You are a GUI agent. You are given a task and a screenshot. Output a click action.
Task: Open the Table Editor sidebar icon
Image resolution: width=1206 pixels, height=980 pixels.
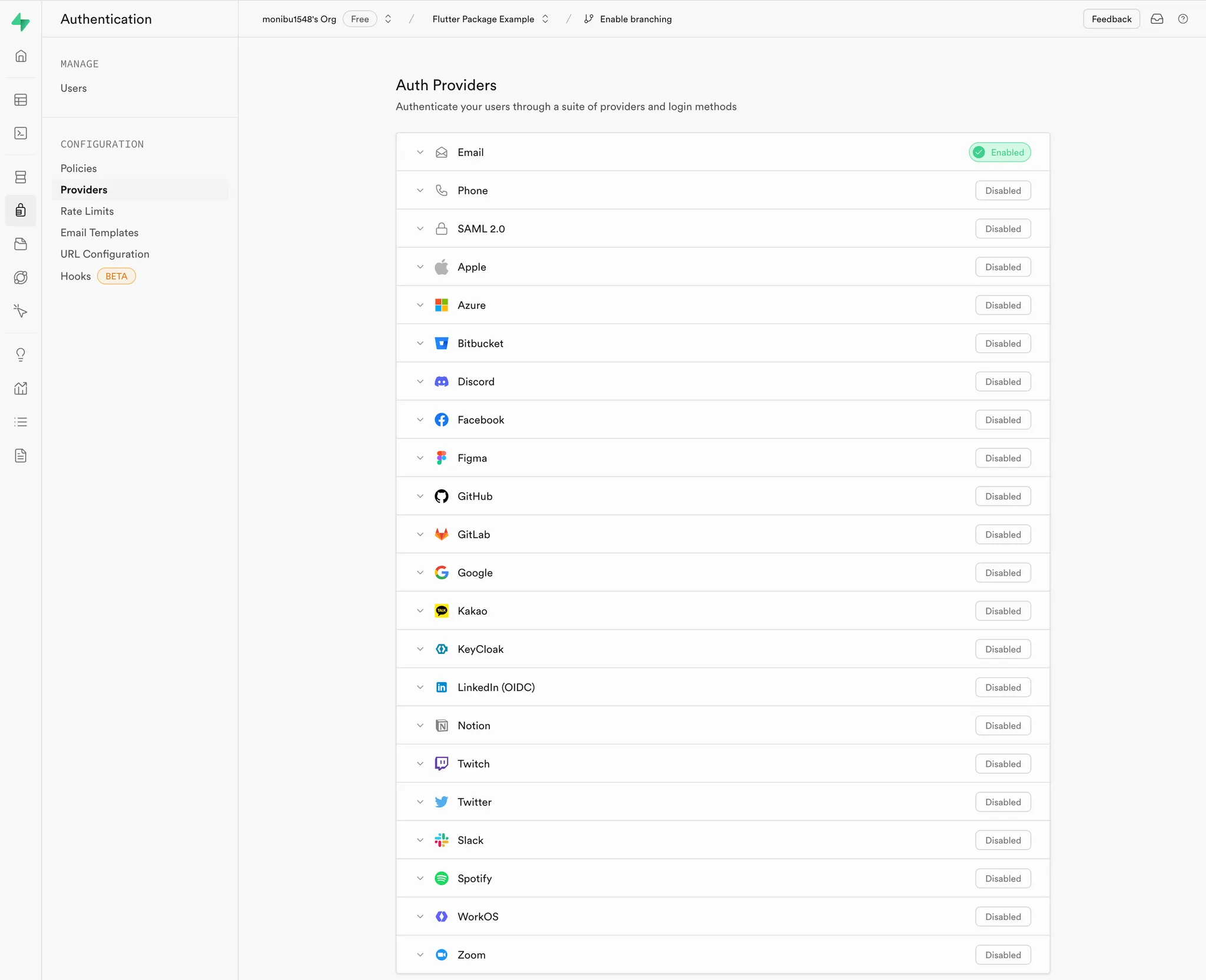pos(21,100)
